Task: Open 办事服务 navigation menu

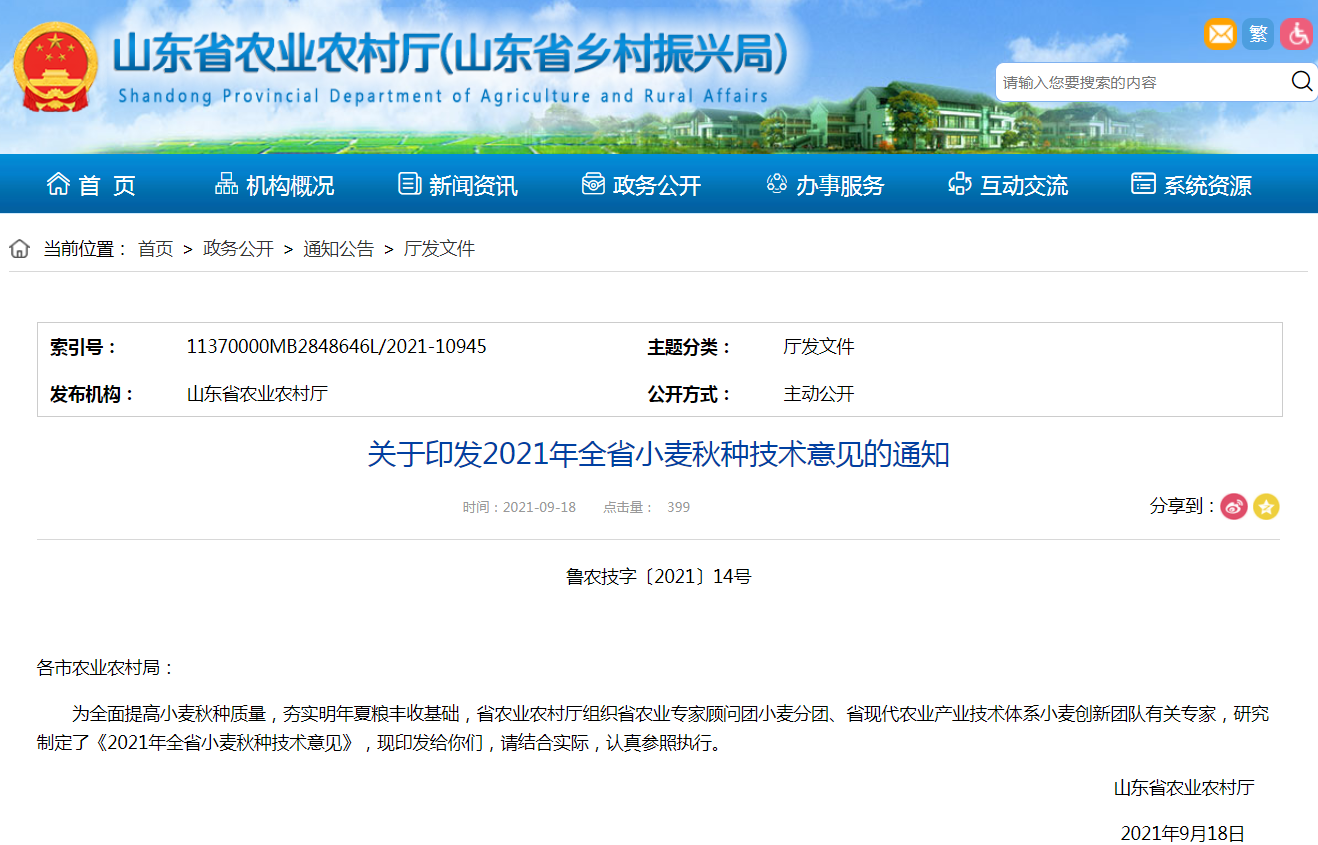Action: click(840, 186)
